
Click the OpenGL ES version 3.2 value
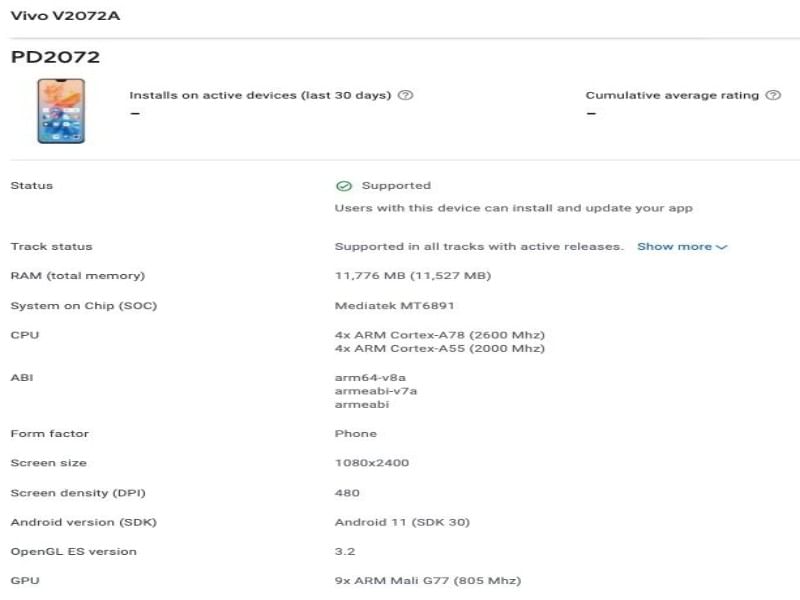(345, 552)
